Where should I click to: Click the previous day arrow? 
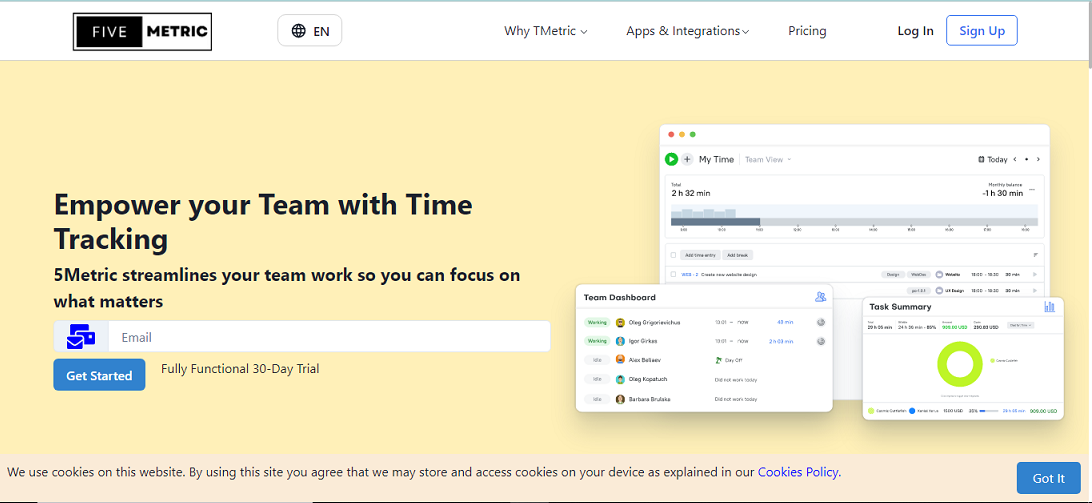point(1015,159)
